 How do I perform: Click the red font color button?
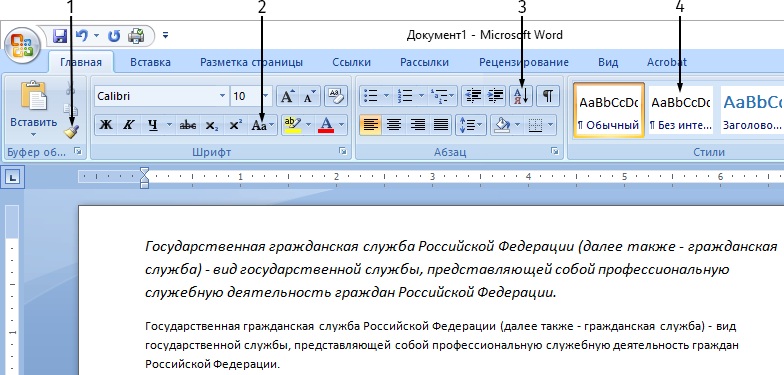[326, 125]
